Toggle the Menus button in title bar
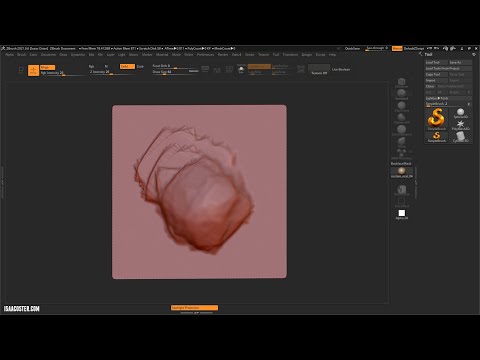 coord(397,49)
